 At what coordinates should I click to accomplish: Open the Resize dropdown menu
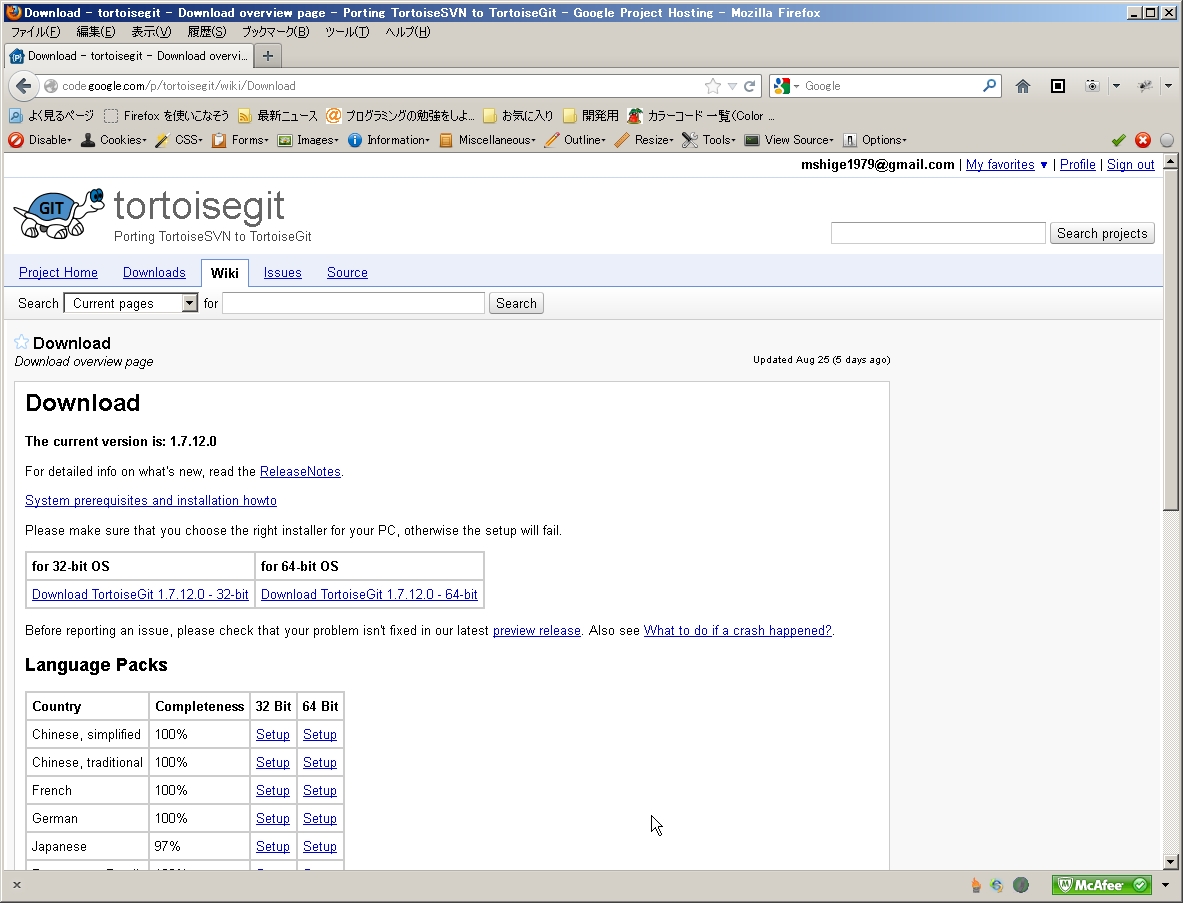pos(644,140)
